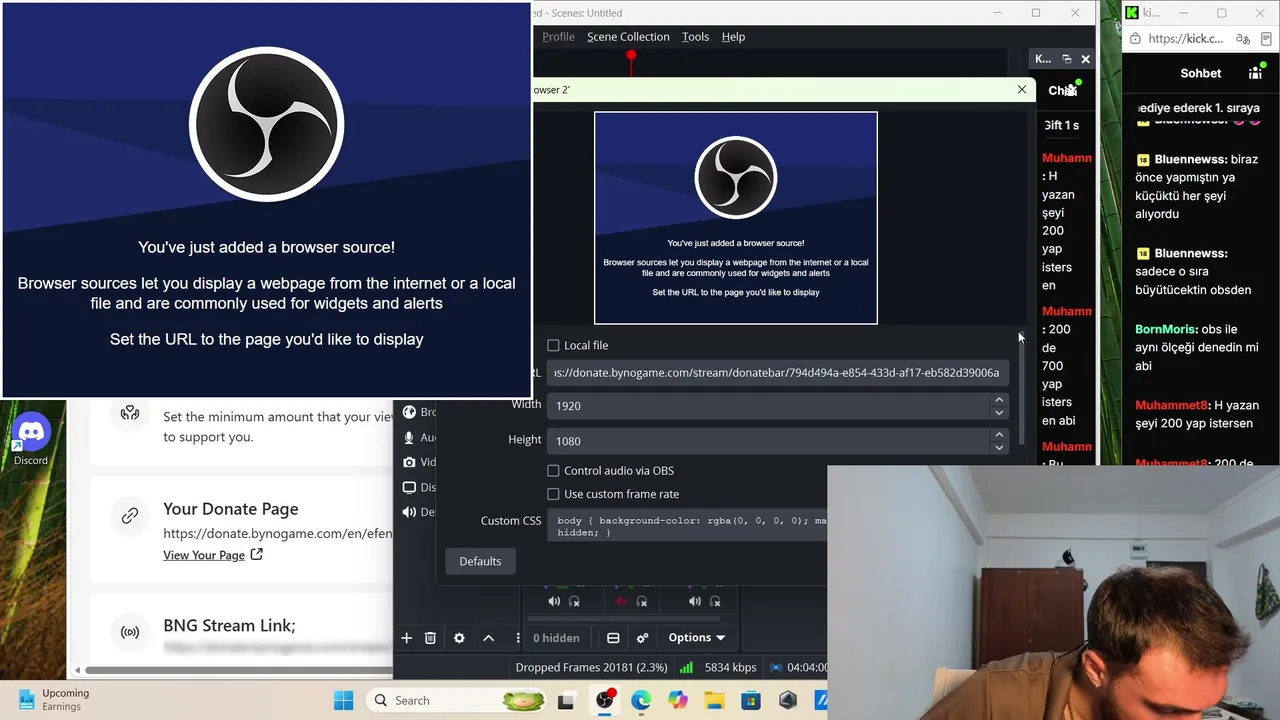Open Task View on the taskbar
The height and width of the screenshot is (720, 1280).
566,700
